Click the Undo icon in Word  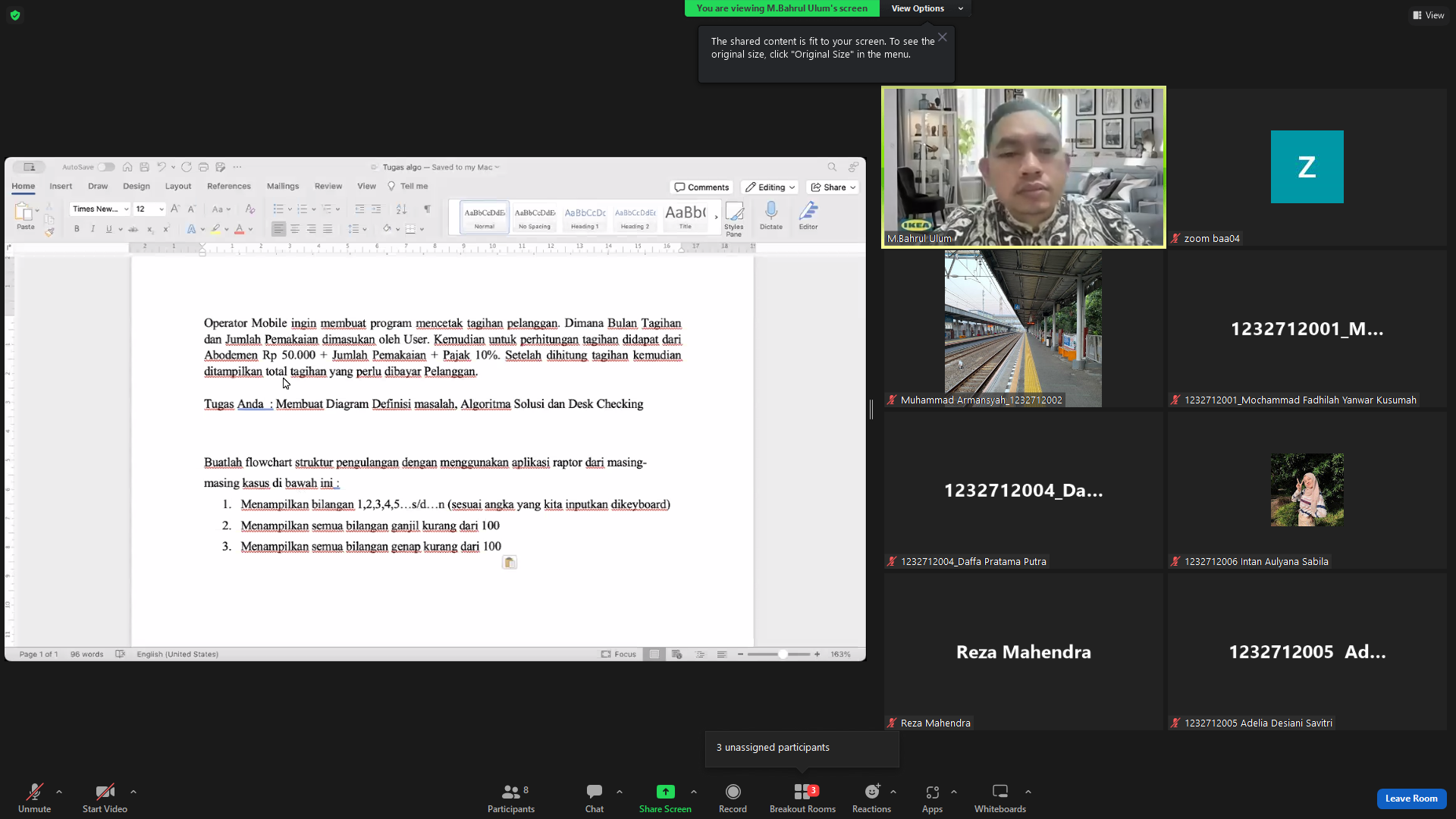point(162,167)
